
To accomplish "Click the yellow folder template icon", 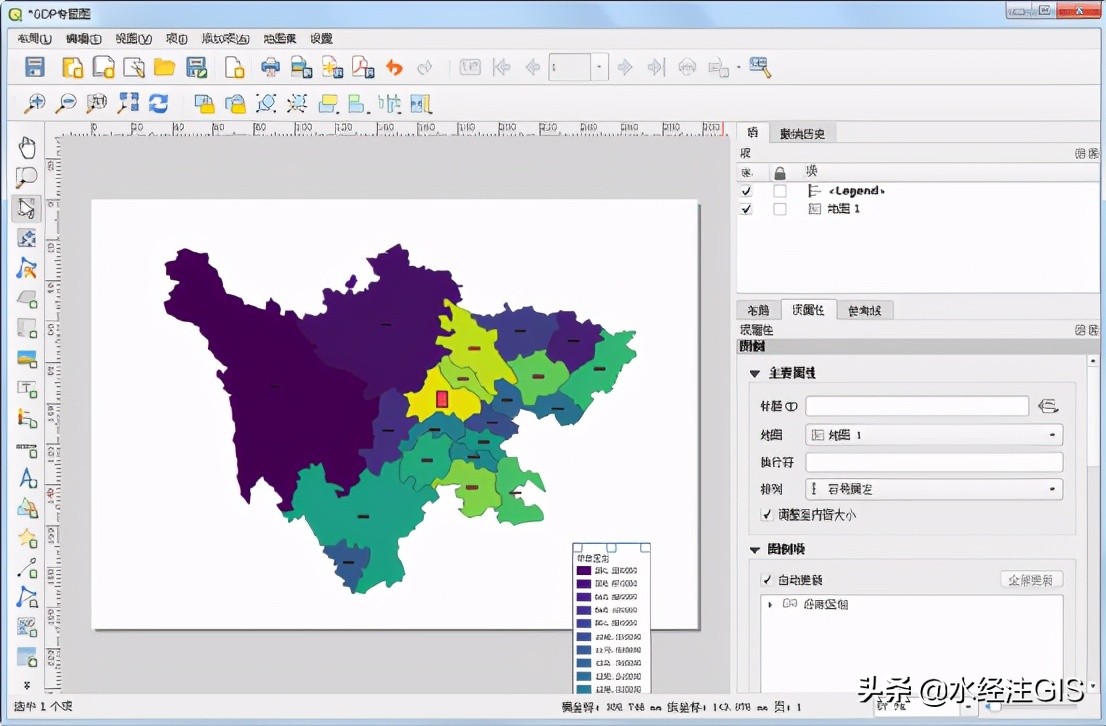I will click(164, 67).
